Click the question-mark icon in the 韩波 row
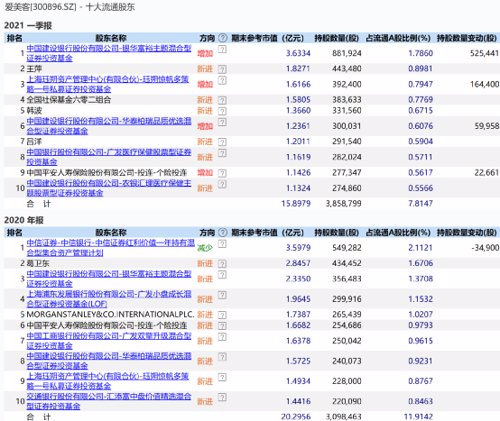Screen dimensions: 500x421 (x=222, y=111)
